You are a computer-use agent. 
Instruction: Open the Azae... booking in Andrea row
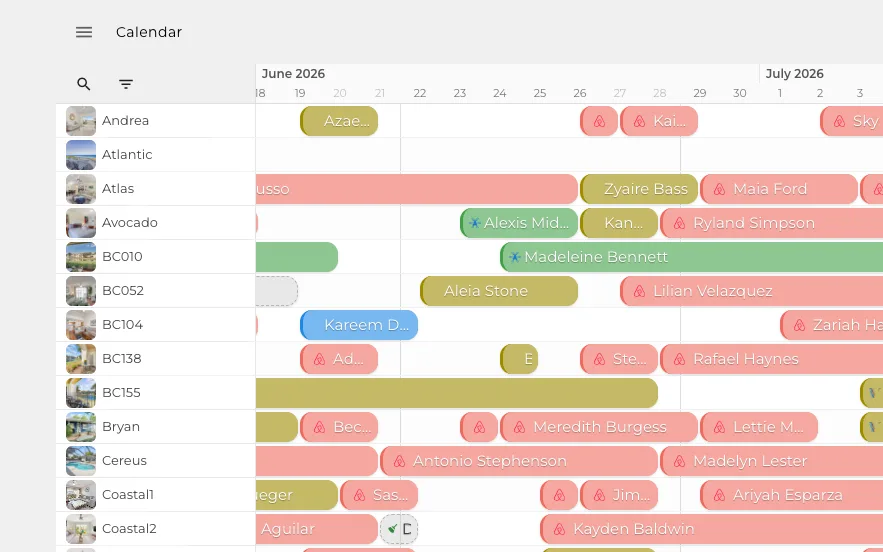tap(339, 121)
